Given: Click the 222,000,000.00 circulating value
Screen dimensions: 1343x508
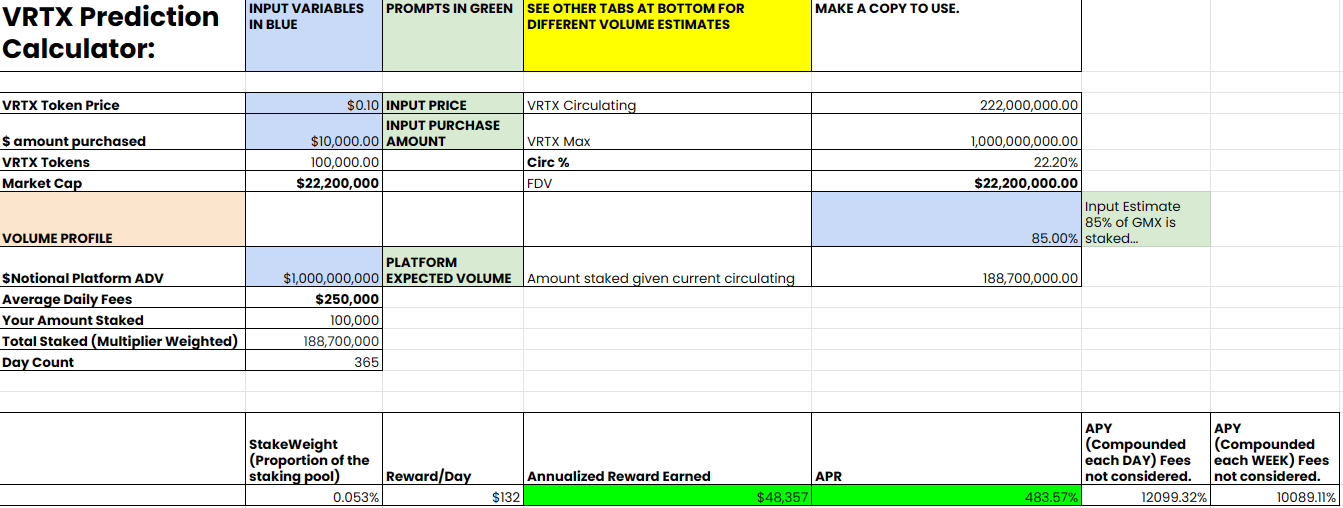Looking at the screenshot, I should tap(946, 105).
